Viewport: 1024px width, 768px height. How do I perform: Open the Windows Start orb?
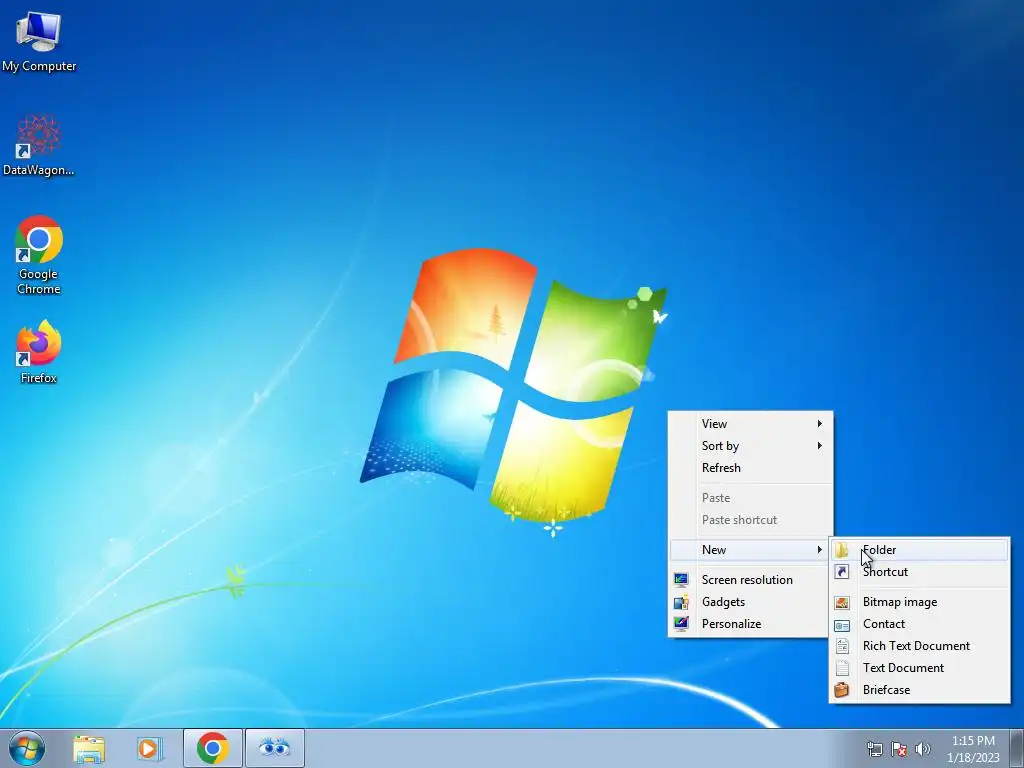pyautogui.click(x=27, y=748)
